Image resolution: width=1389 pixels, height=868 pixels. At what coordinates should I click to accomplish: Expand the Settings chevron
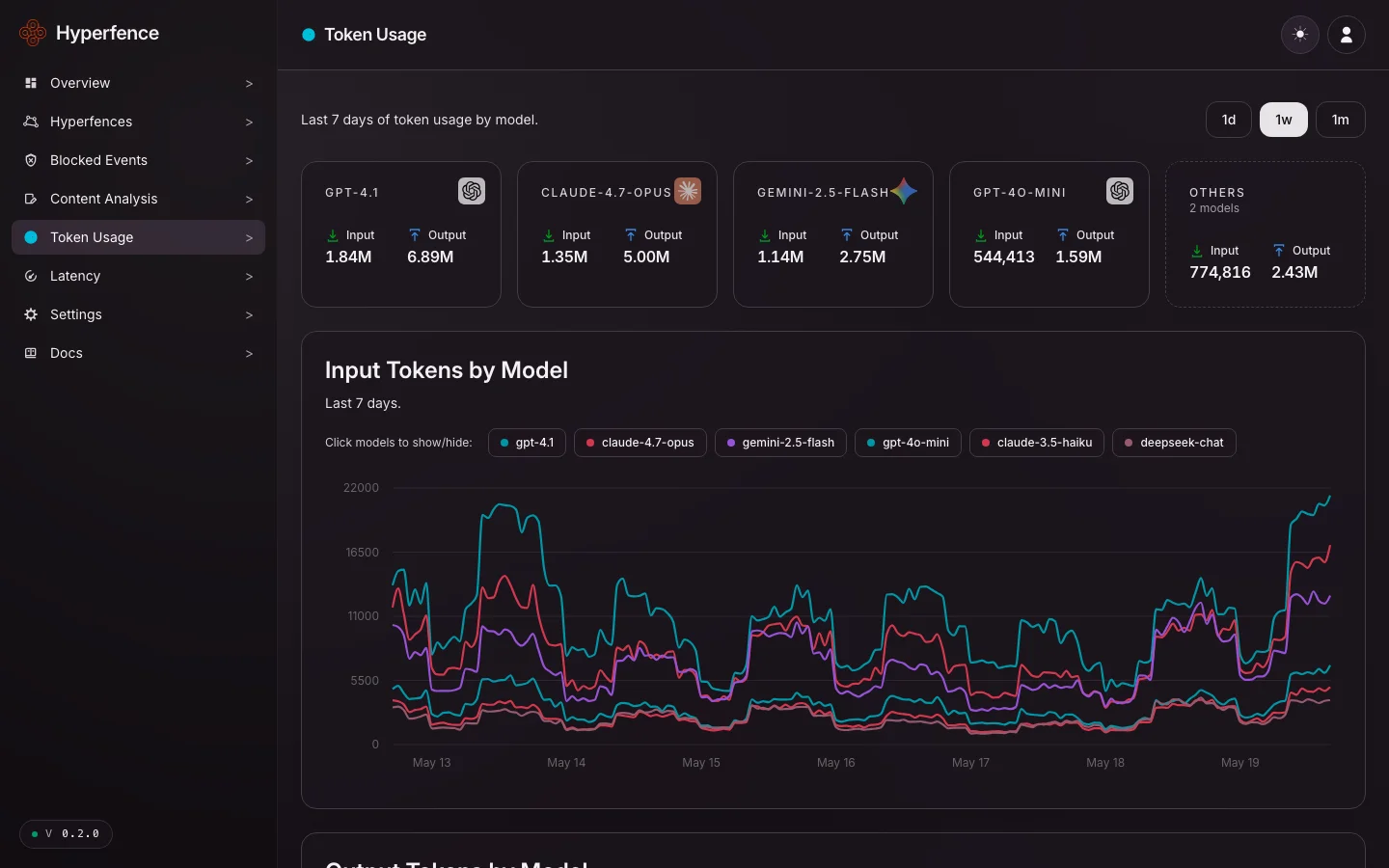[x=249, y=315]
